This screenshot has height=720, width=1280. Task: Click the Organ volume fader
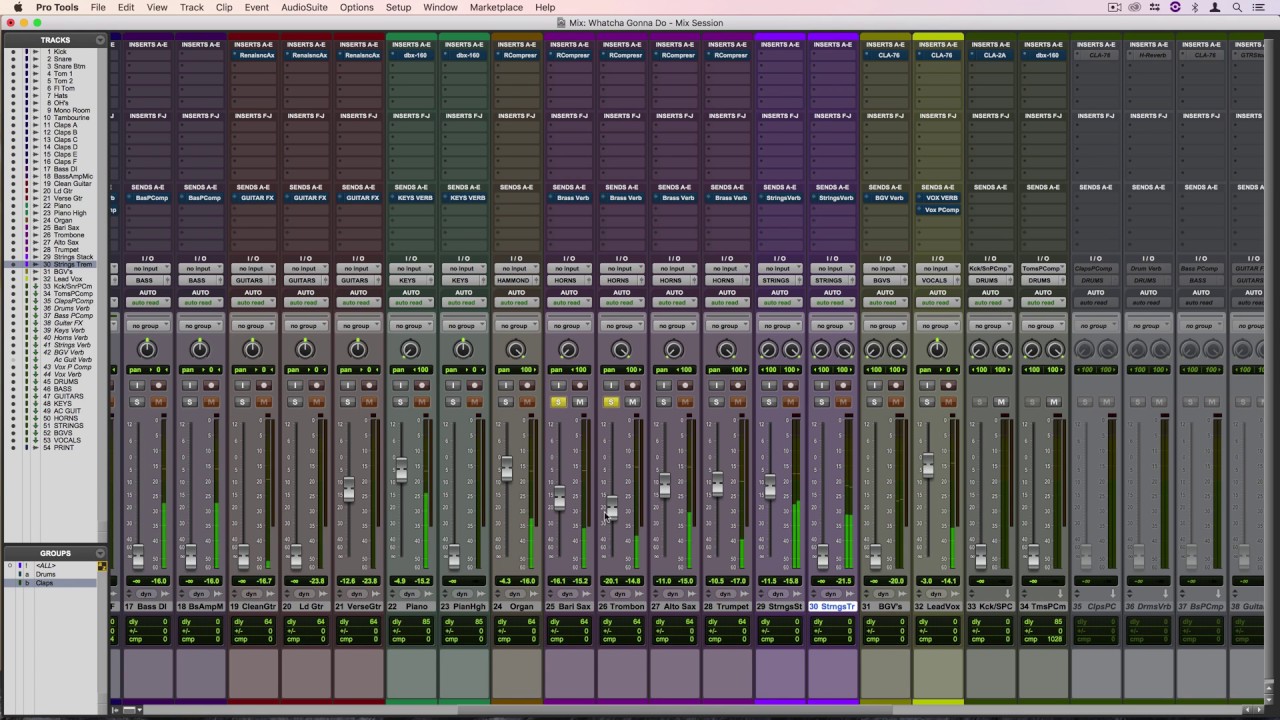[x=506, y=468]
